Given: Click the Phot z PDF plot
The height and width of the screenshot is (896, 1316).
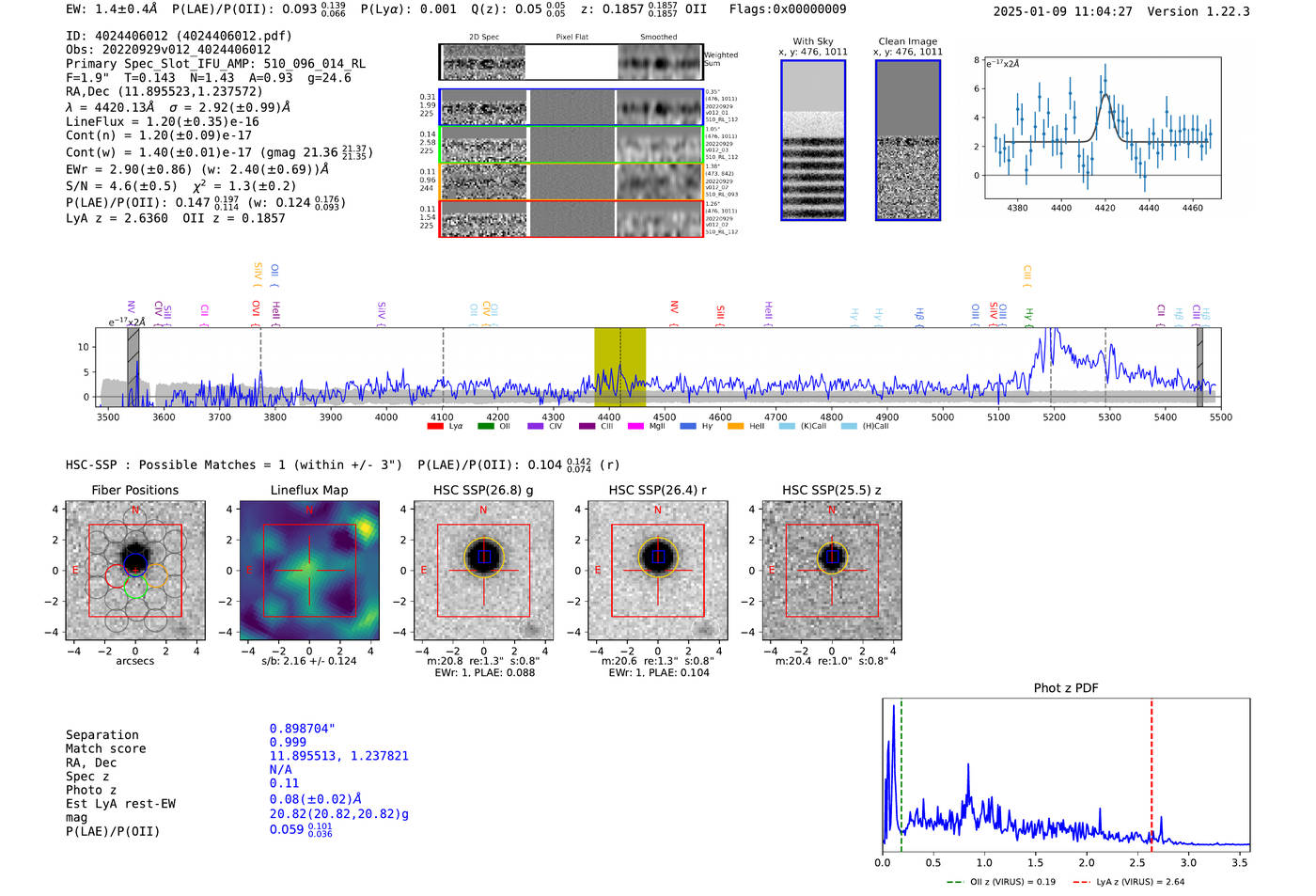Looking at the screenshot, I should (x=1066, y=773).
